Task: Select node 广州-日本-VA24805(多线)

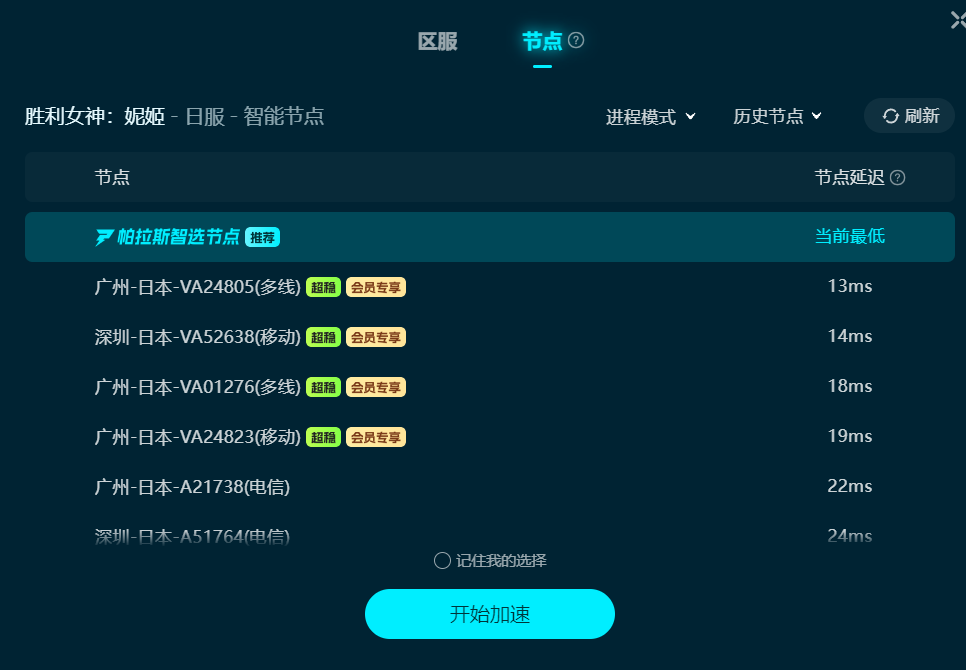Action: coord(490,287)
